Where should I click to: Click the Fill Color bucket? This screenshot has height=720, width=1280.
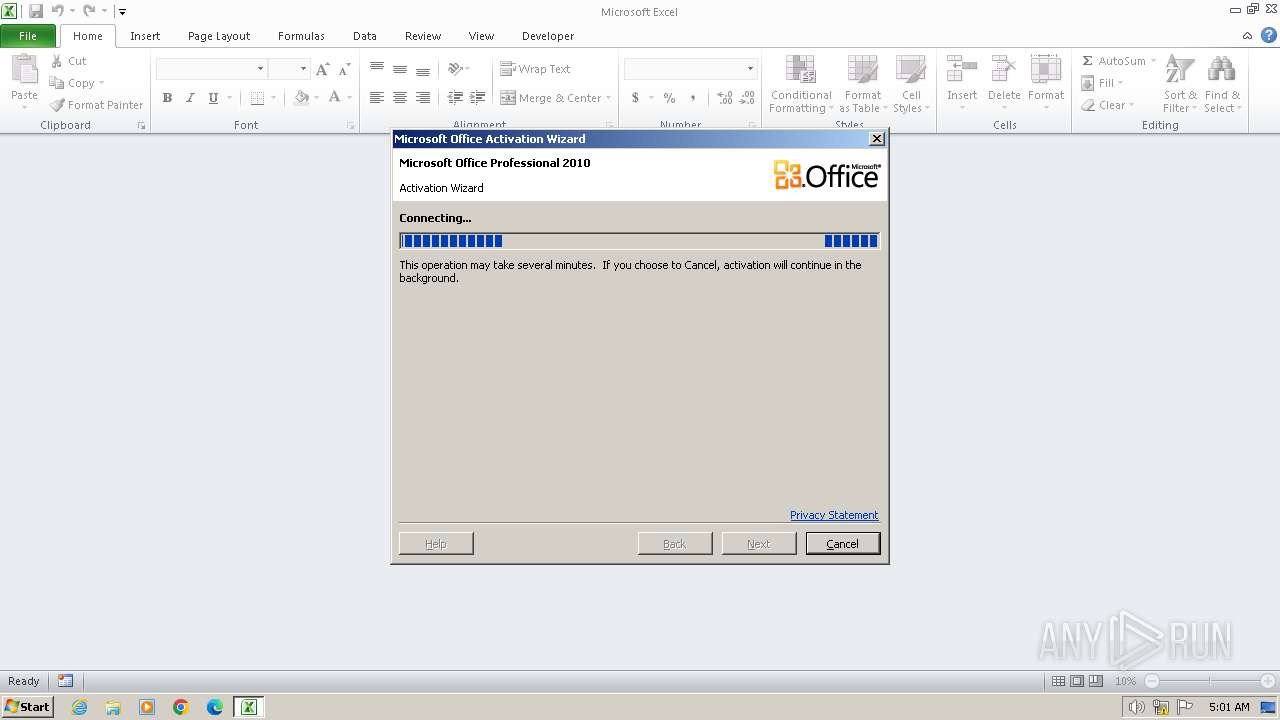click(301, 98)
